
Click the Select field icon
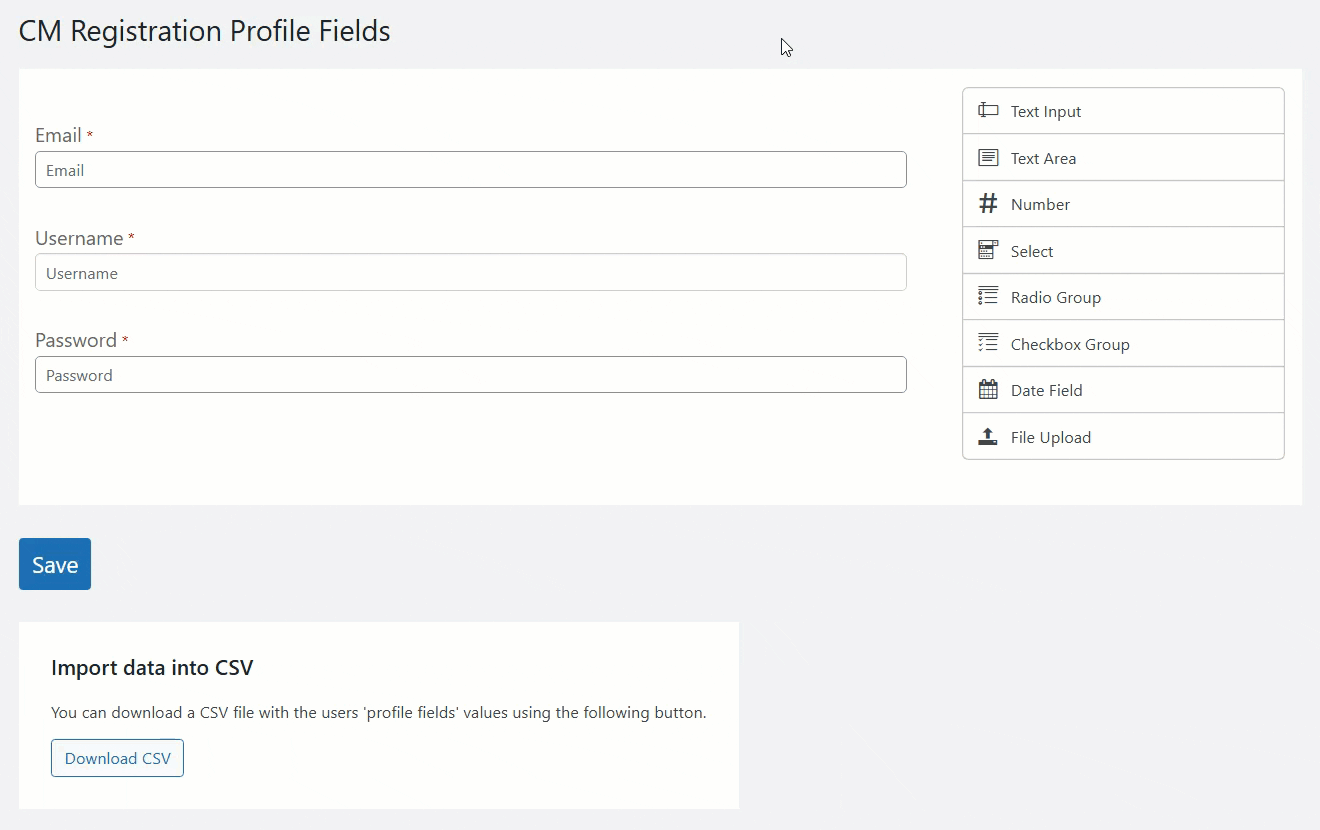pyautogui.click(x=988, y=251)
